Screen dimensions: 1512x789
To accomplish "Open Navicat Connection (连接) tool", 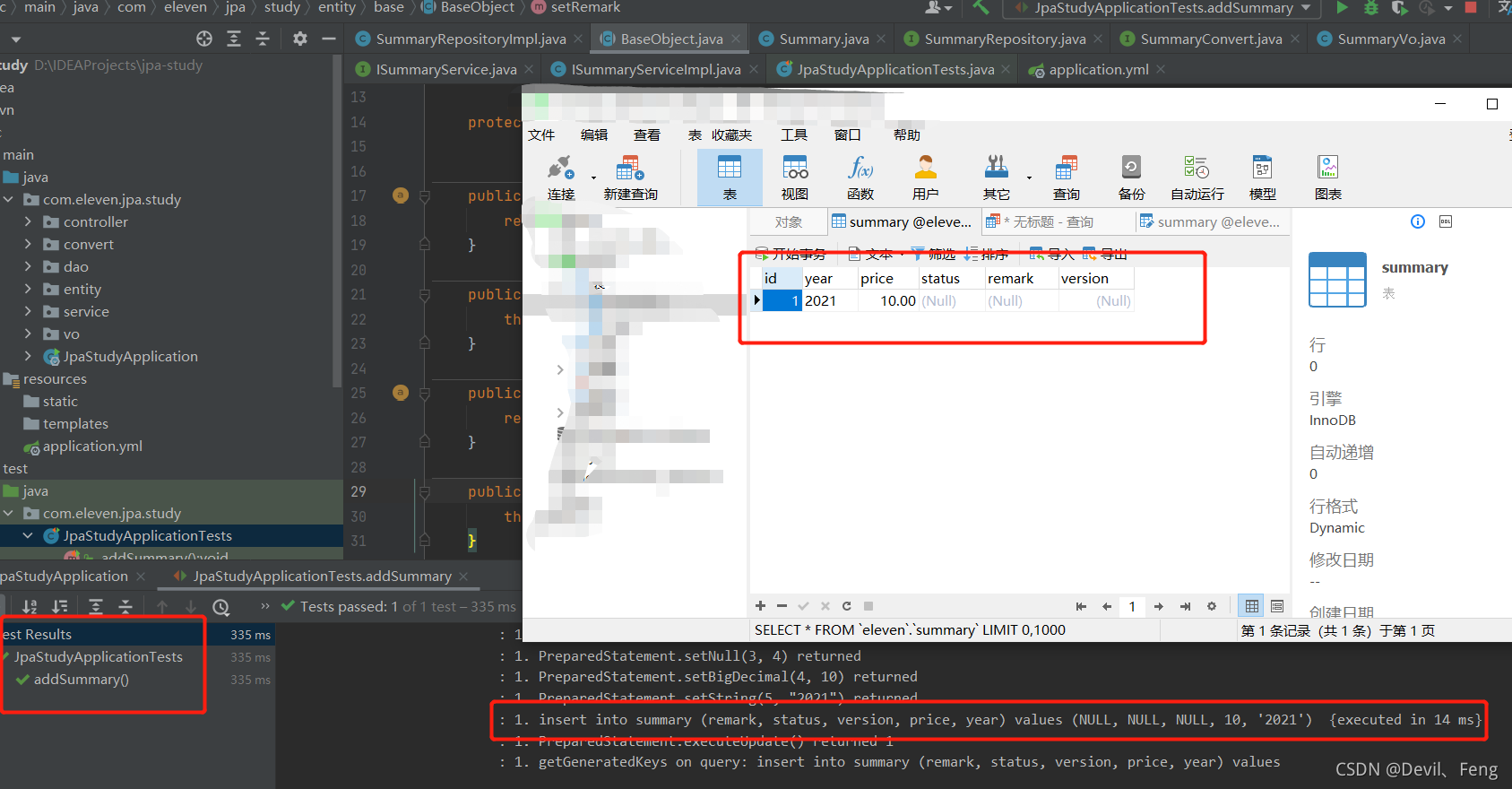I will [561, 178].
